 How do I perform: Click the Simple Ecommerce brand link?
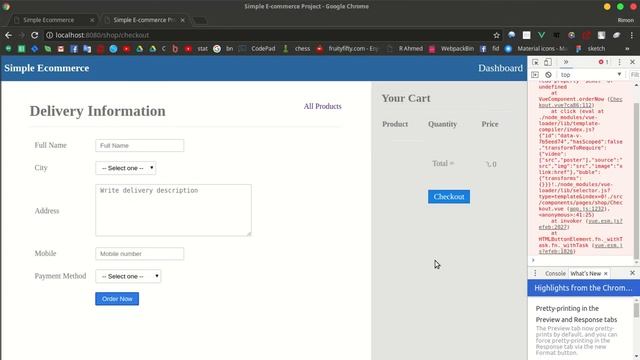47,68
